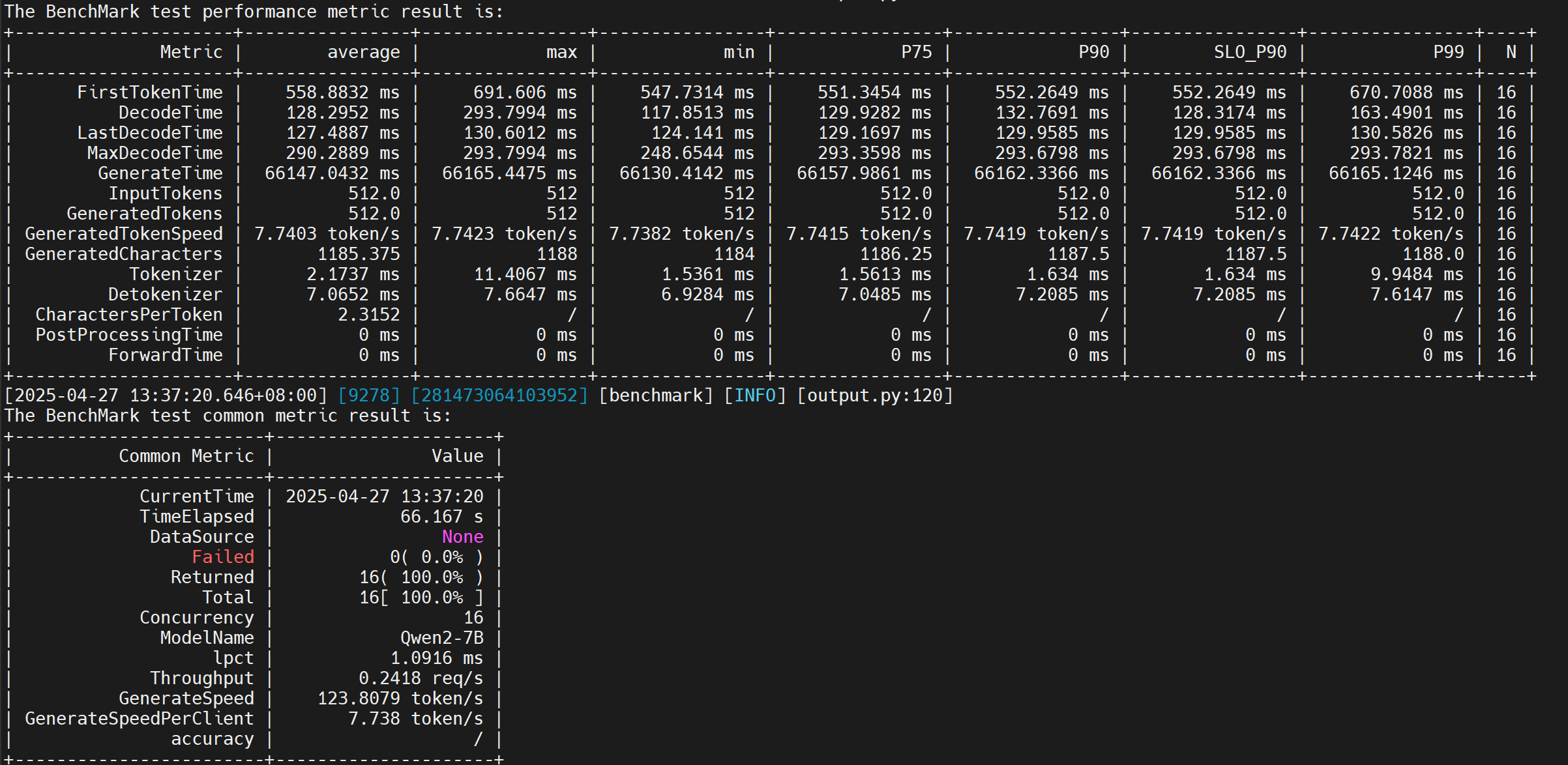Viewport: 1568px width, 765px height.
Task: Click the magenta None DataSource value
Action: tap(462, 537)
